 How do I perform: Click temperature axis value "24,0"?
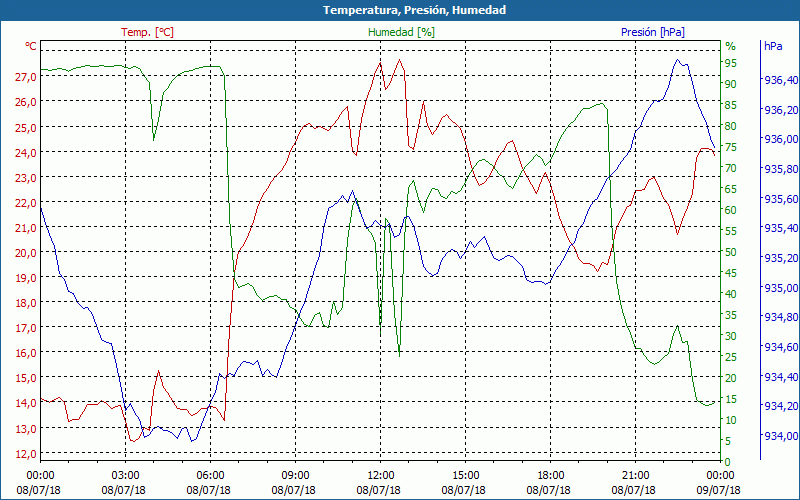pos(26,152)
